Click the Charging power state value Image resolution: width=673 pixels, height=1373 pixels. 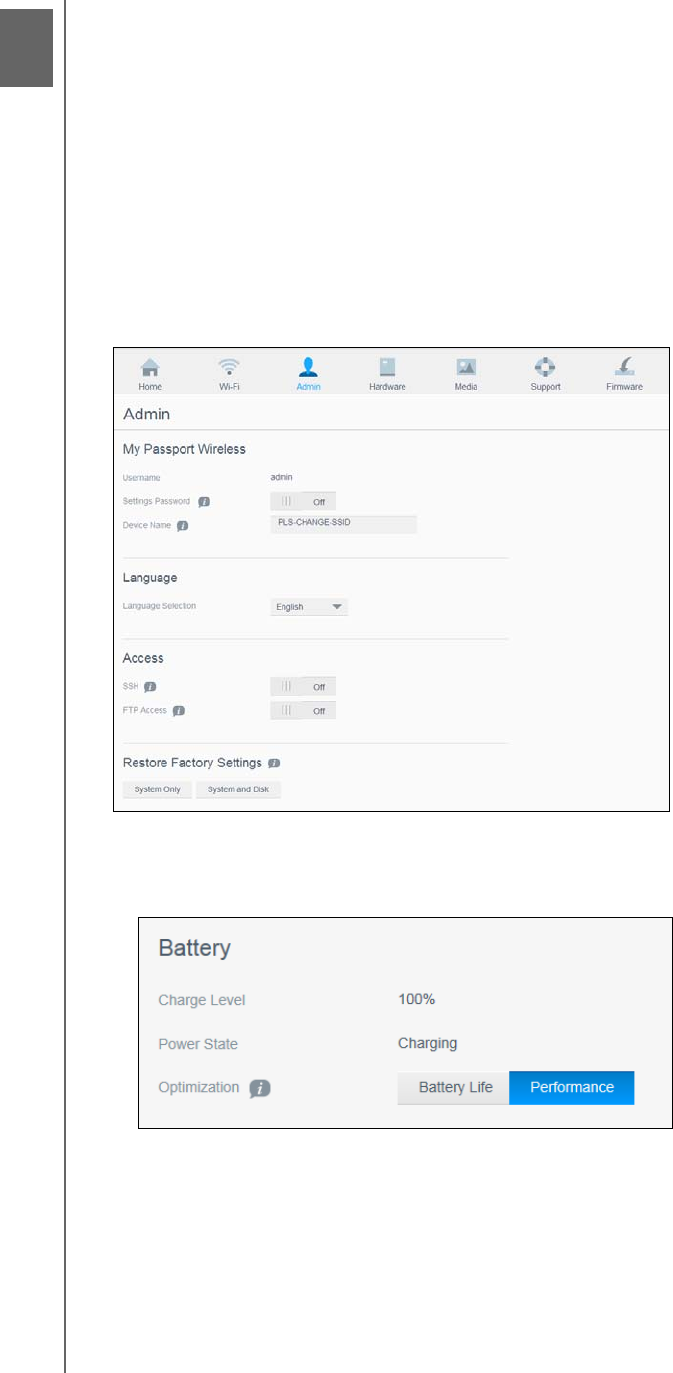point(427,1043)
